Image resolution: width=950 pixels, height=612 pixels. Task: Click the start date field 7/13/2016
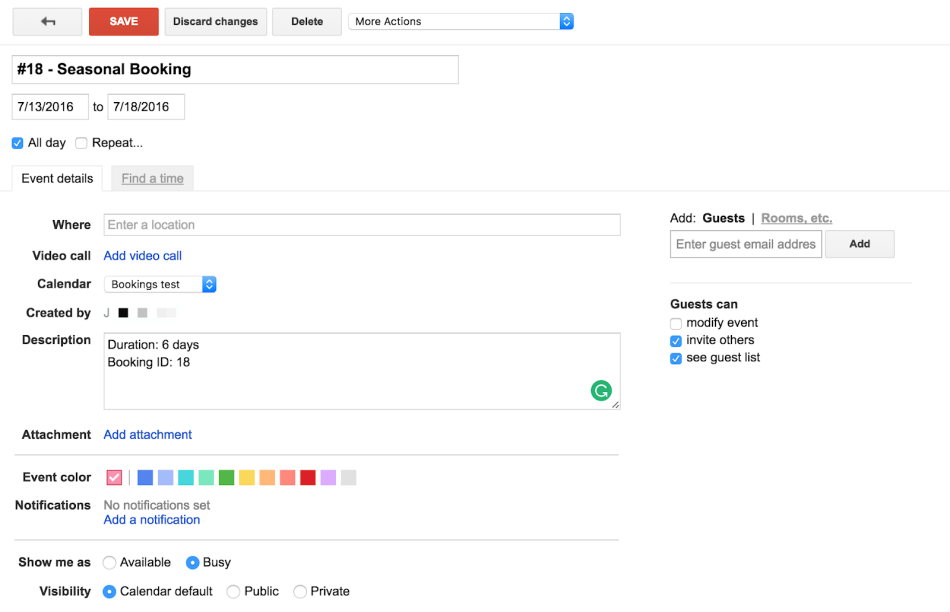click(50, 107)
